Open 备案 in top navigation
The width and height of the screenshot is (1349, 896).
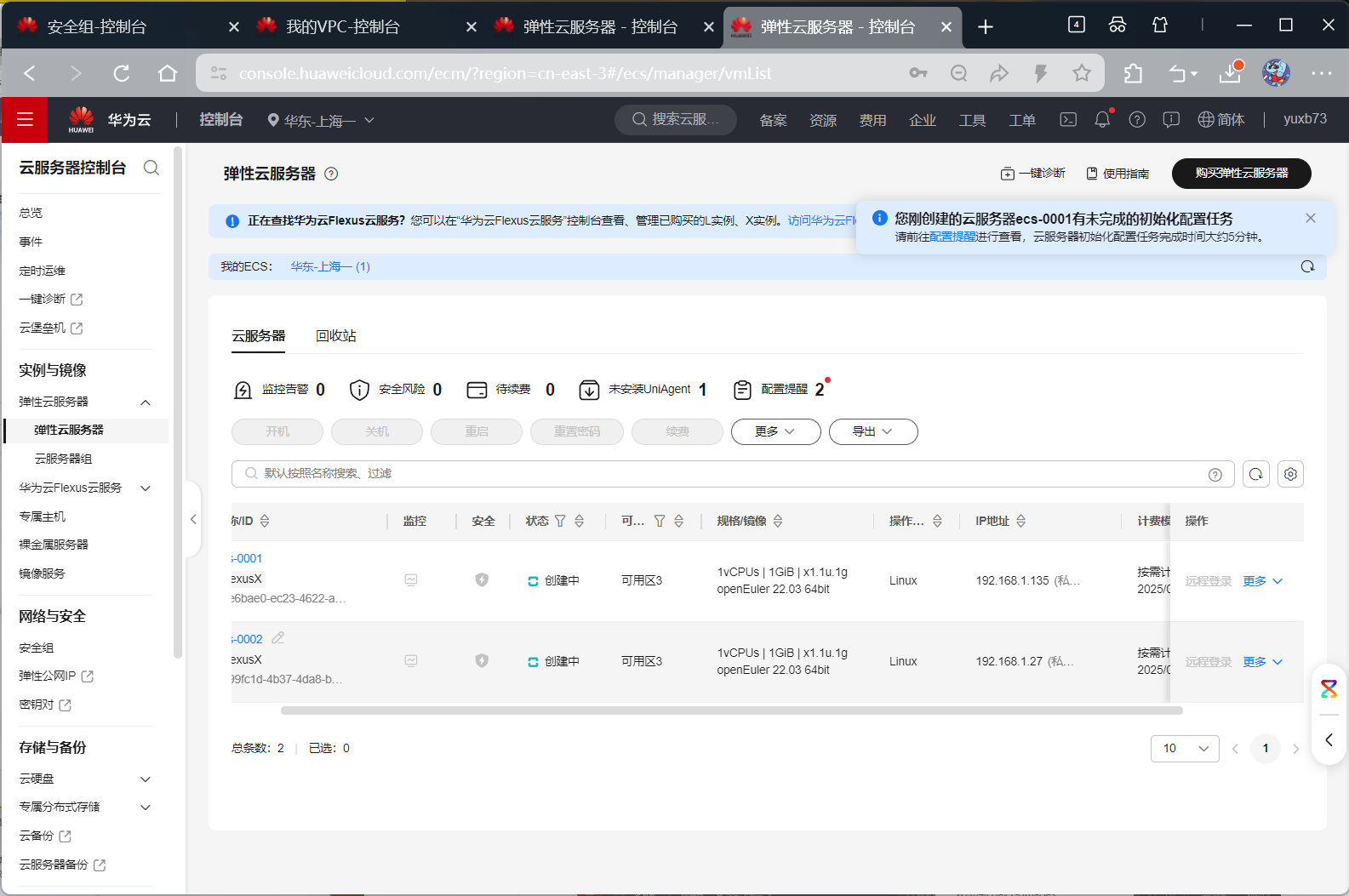(773, 120)
